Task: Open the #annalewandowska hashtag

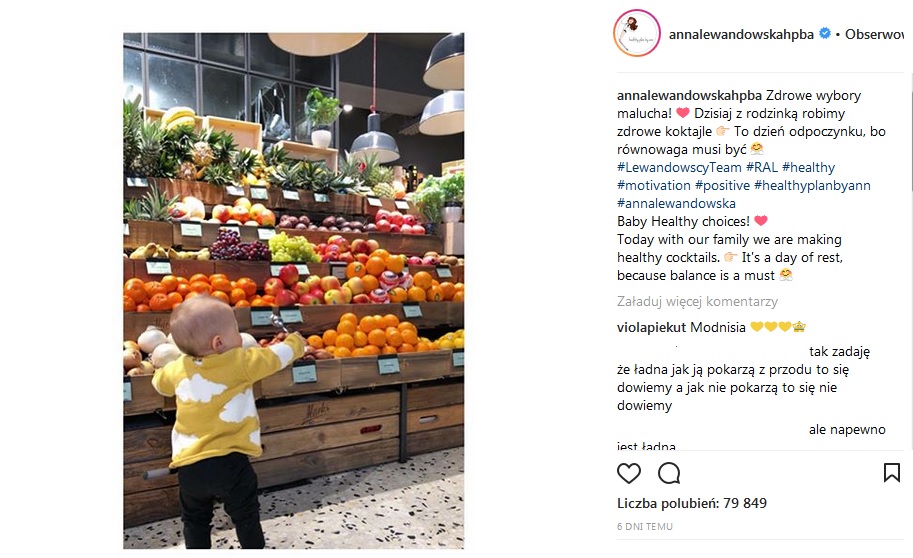Action: click(x=676, y=203)
